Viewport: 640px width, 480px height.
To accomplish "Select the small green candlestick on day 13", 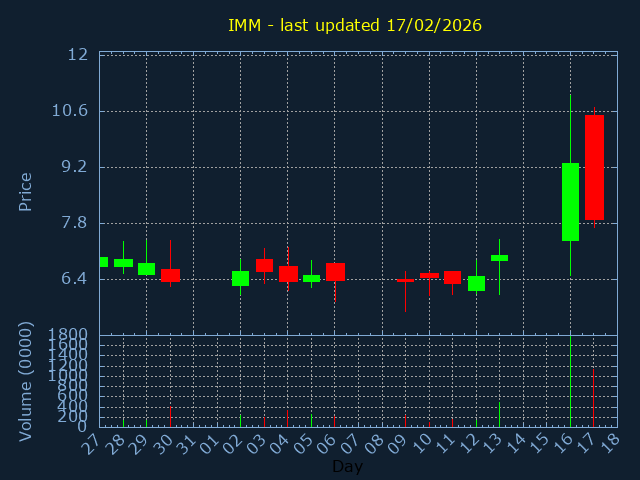I will coord(499,258).
